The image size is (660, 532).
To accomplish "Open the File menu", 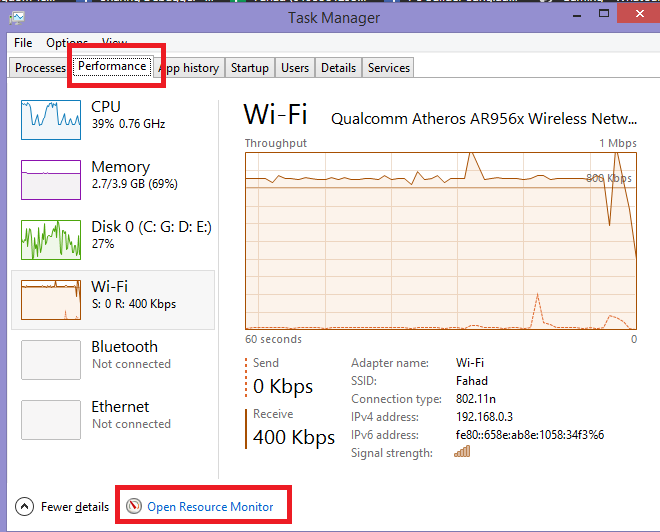I will pyautogui.click(x=23, y=43).
